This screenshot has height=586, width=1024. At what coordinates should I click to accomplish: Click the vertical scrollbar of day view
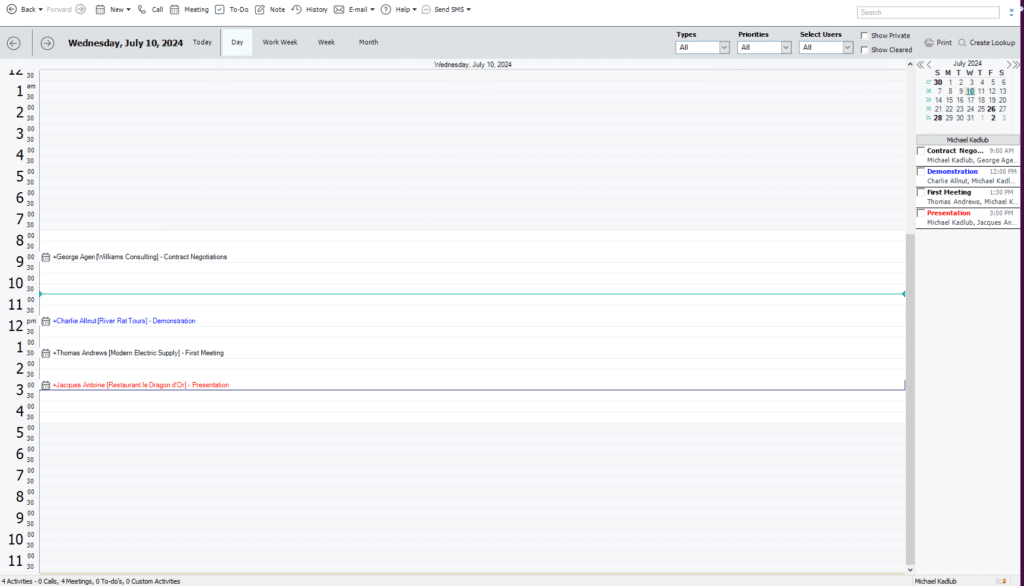tap(910, 399)
